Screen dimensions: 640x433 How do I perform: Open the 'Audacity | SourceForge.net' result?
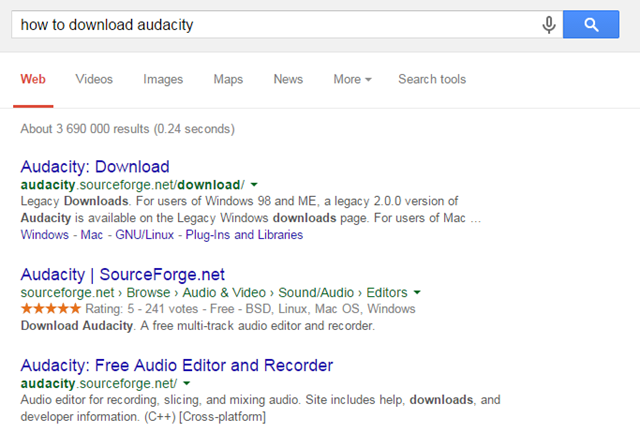[x=122, y=274]
